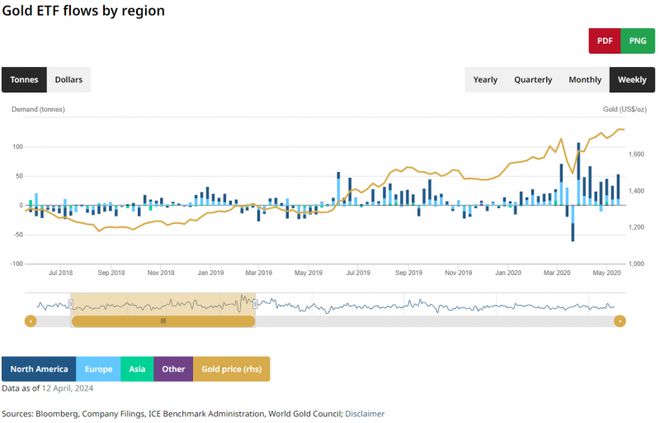Hide the Gold price (rhs) line
The height and width of the screenshot is (423, 660).
point(231,369)
